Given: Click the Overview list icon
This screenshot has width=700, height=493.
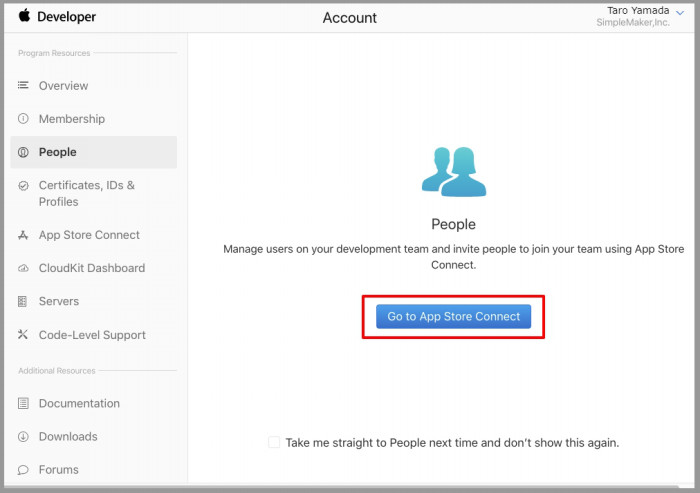Looking at the screenshot, I should [23, 85].
